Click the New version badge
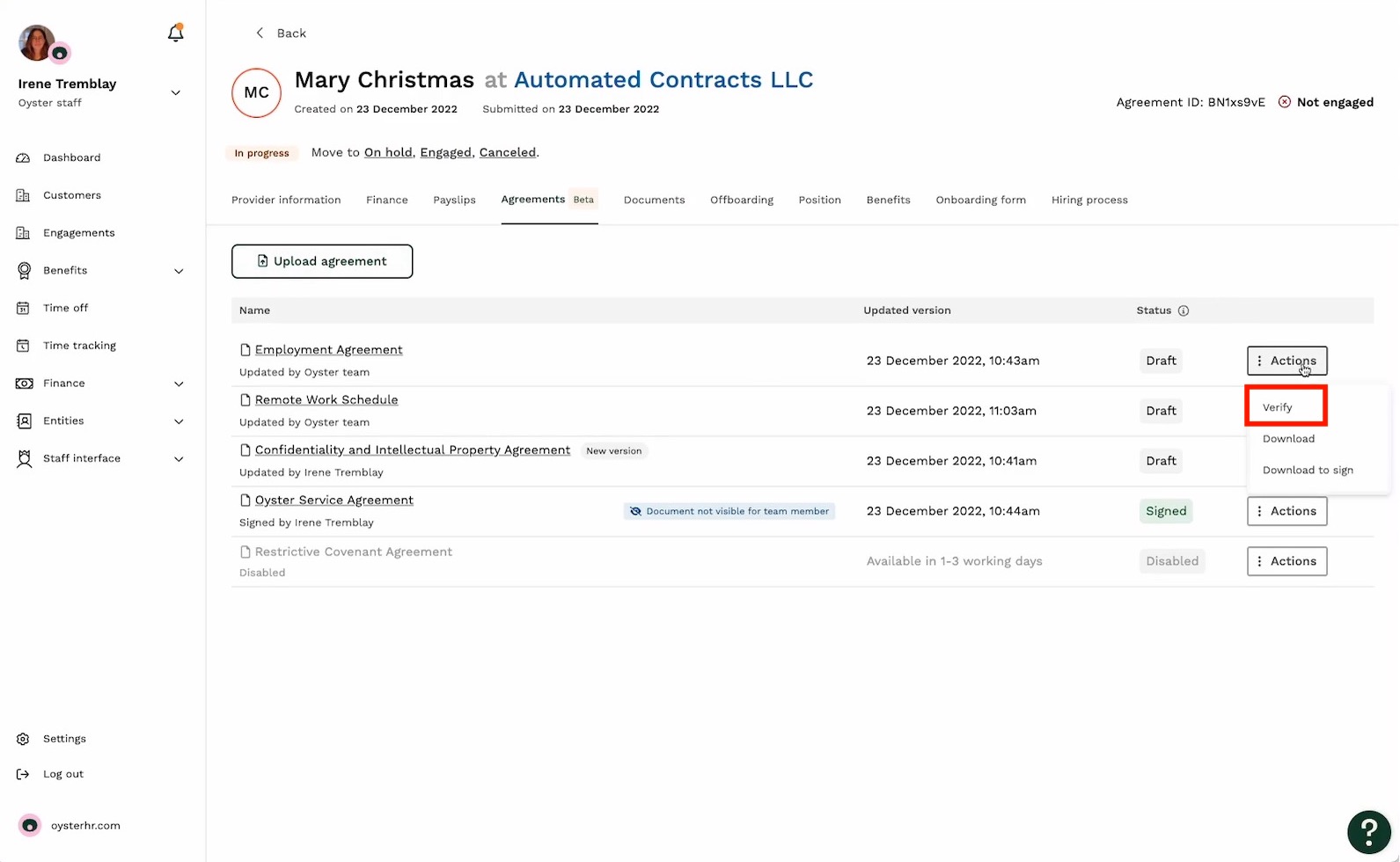 (614, 451)
